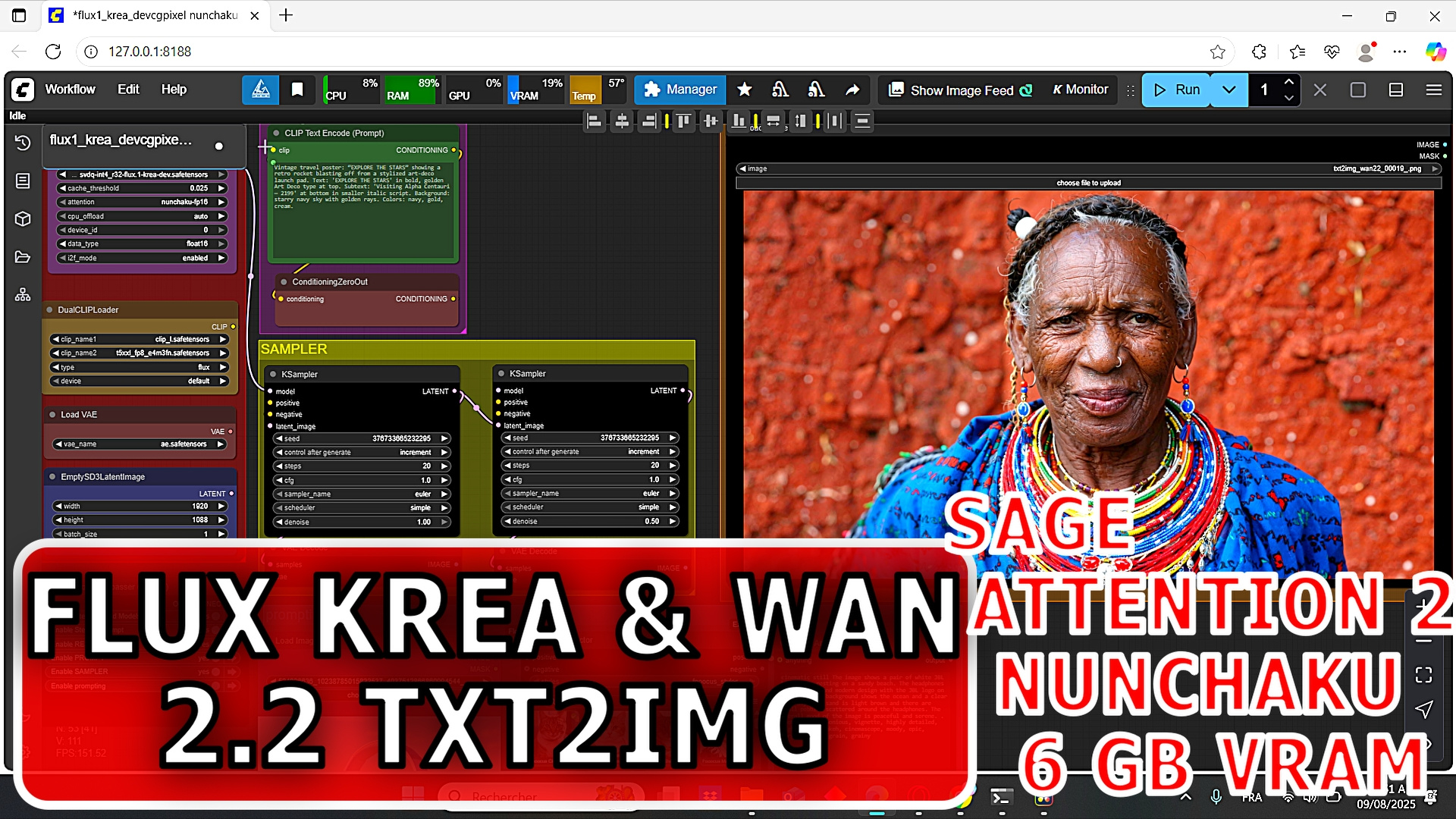The image size is (1456, 819).
Task: Click the star icon next to Manager
Action: pos(744,89)
